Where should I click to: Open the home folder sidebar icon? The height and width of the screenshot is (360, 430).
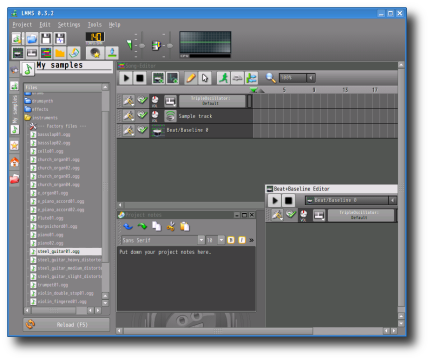(14, 163)
